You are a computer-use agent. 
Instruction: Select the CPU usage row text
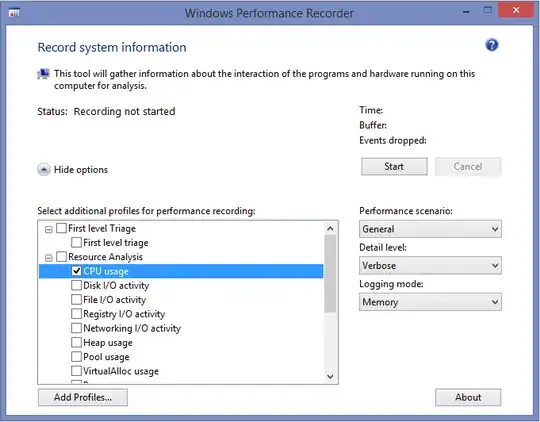pyautogui.click(x=106, y=271)
